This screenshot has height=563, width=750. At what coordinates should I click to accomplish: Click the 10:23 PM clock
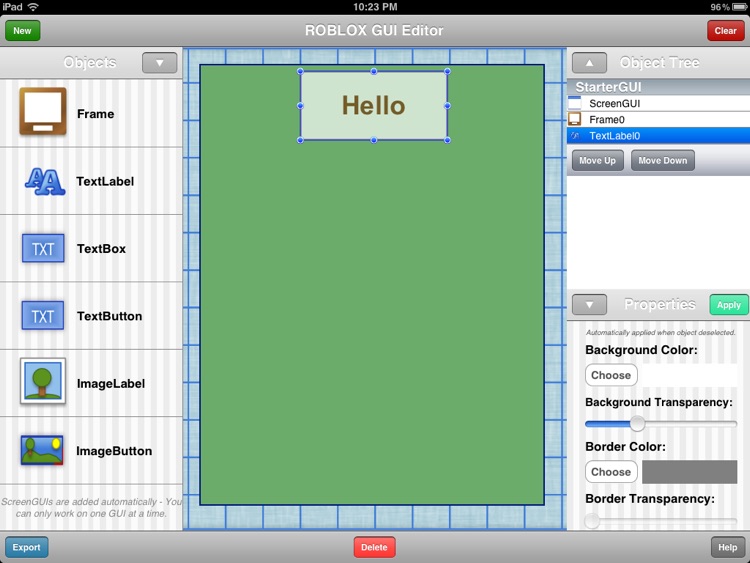375,7
